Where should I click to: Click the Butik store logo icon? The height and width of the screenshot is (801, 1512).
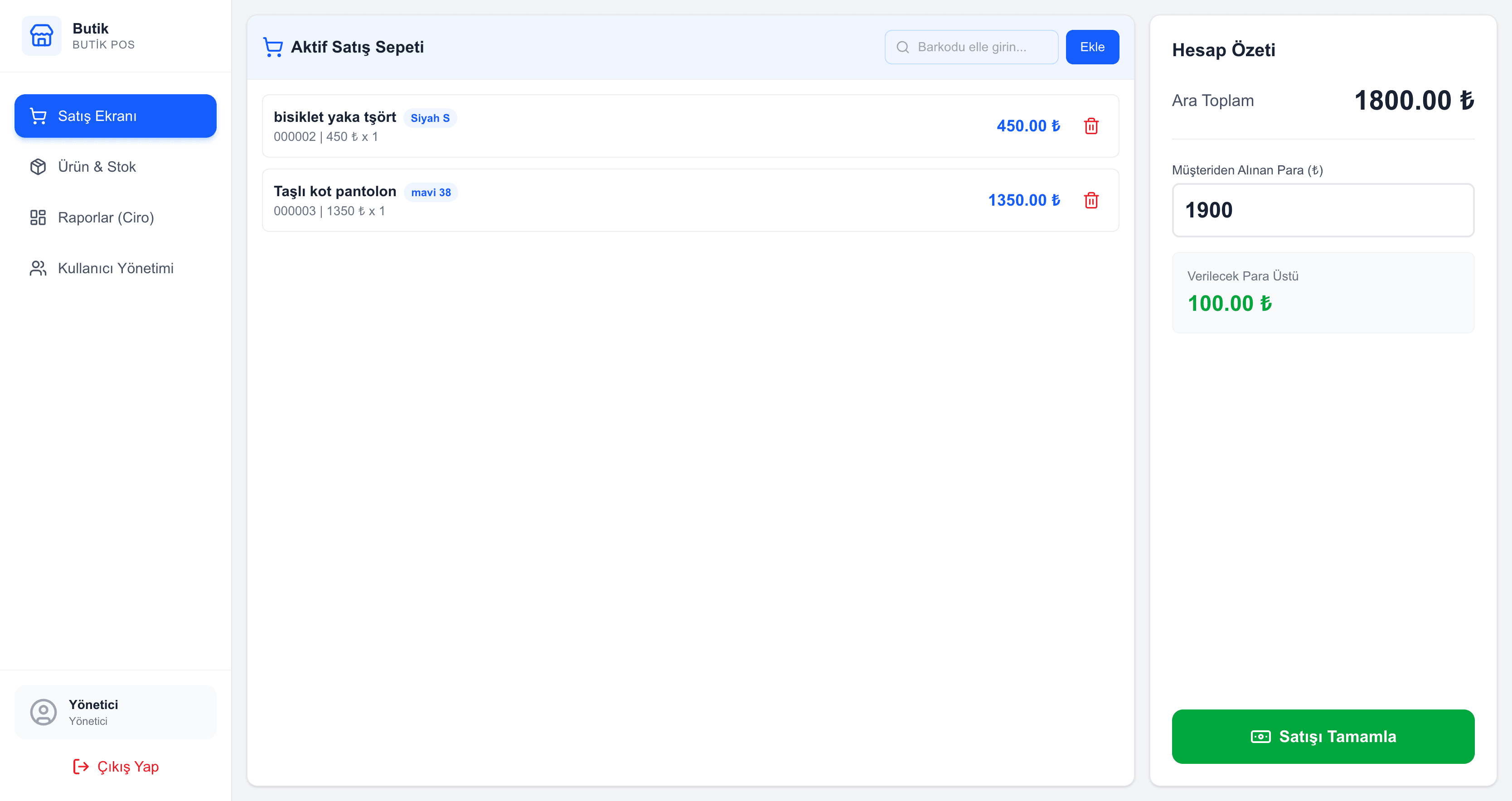(42, 36)
